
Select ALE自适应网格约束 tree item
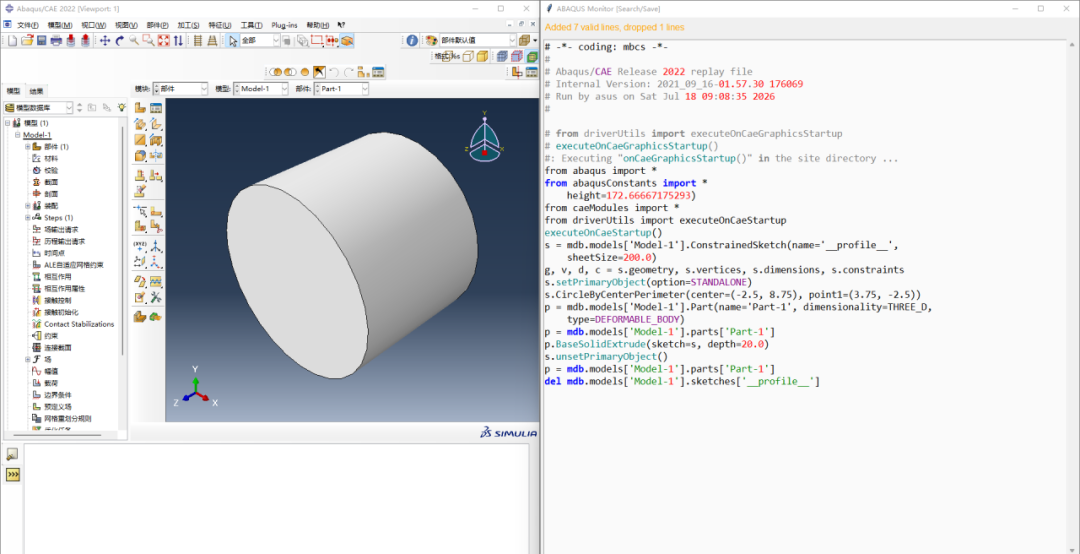click(x=74, y=265)
